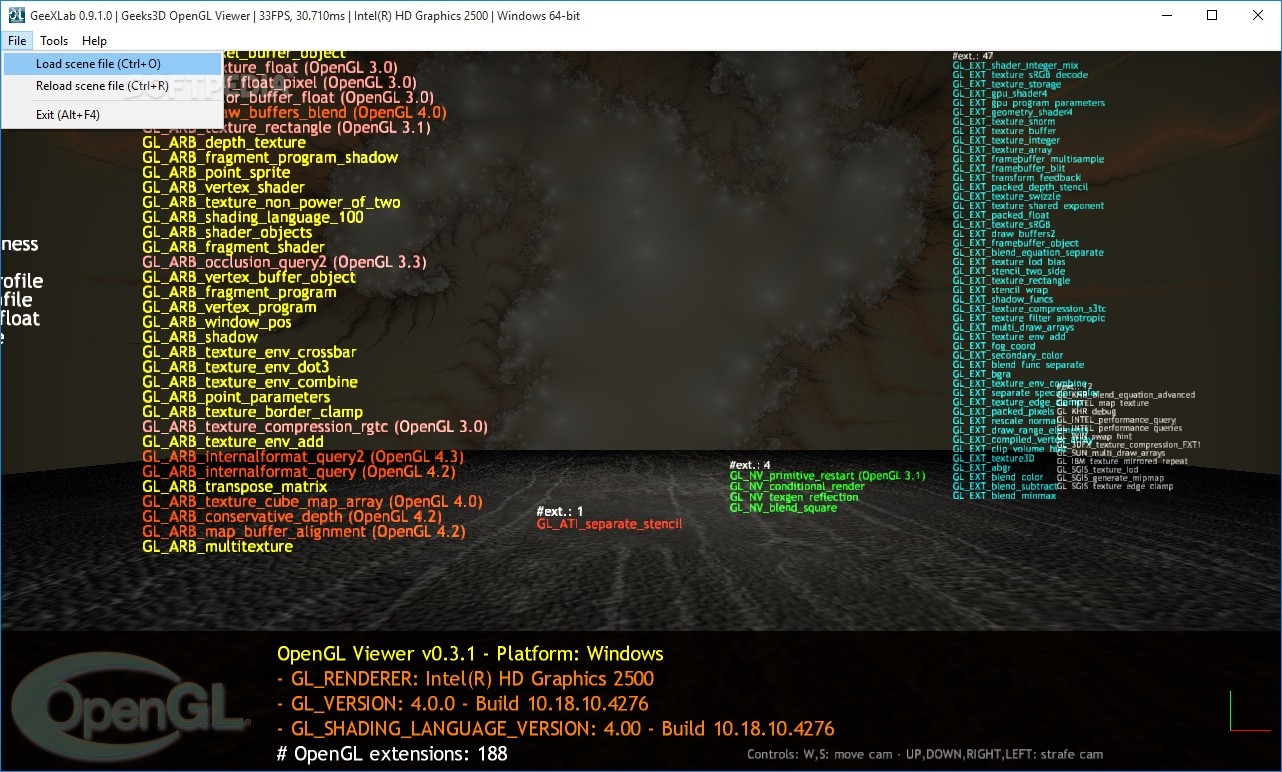This screenshot has height=772, width=1282.
Task: Click GL_ARB_fragment_program_shadow text
Action: (270, 158)
